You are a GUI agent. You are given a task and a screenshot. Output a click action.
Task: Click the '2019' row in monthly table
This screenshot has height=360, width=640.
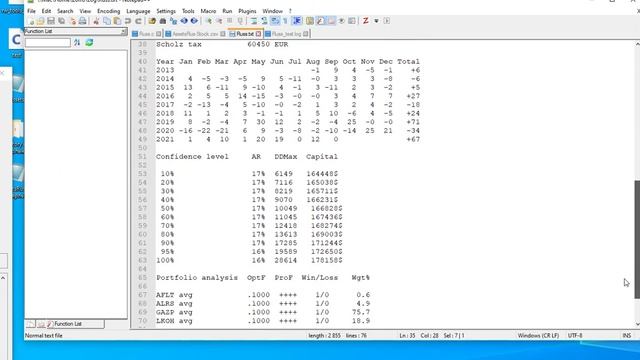tap(288, 122)
